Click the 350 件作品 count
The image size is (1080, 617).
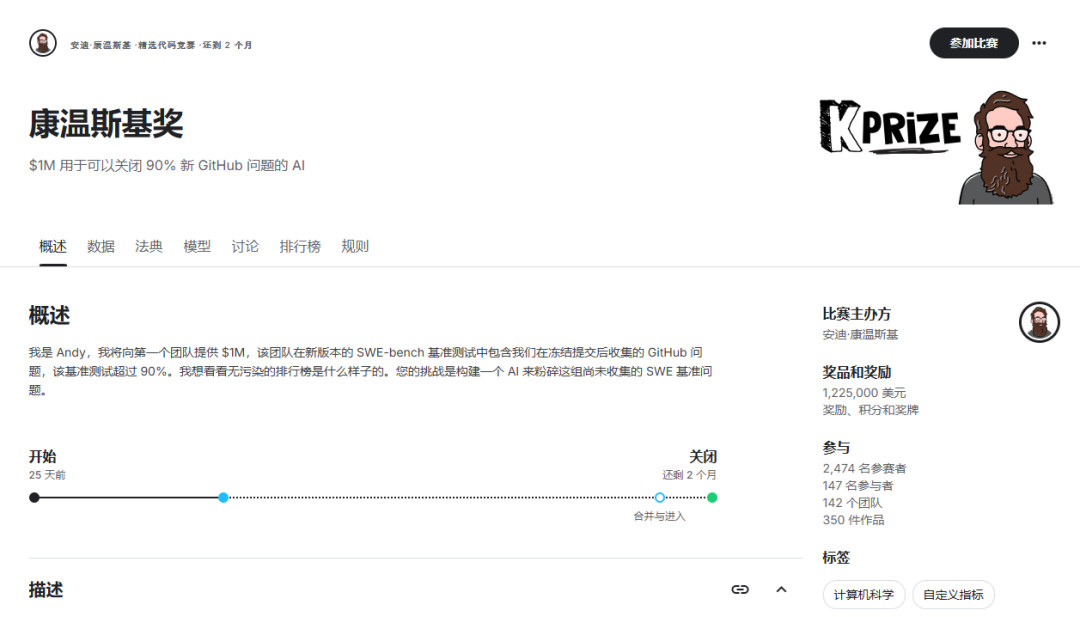pos(853,520)
